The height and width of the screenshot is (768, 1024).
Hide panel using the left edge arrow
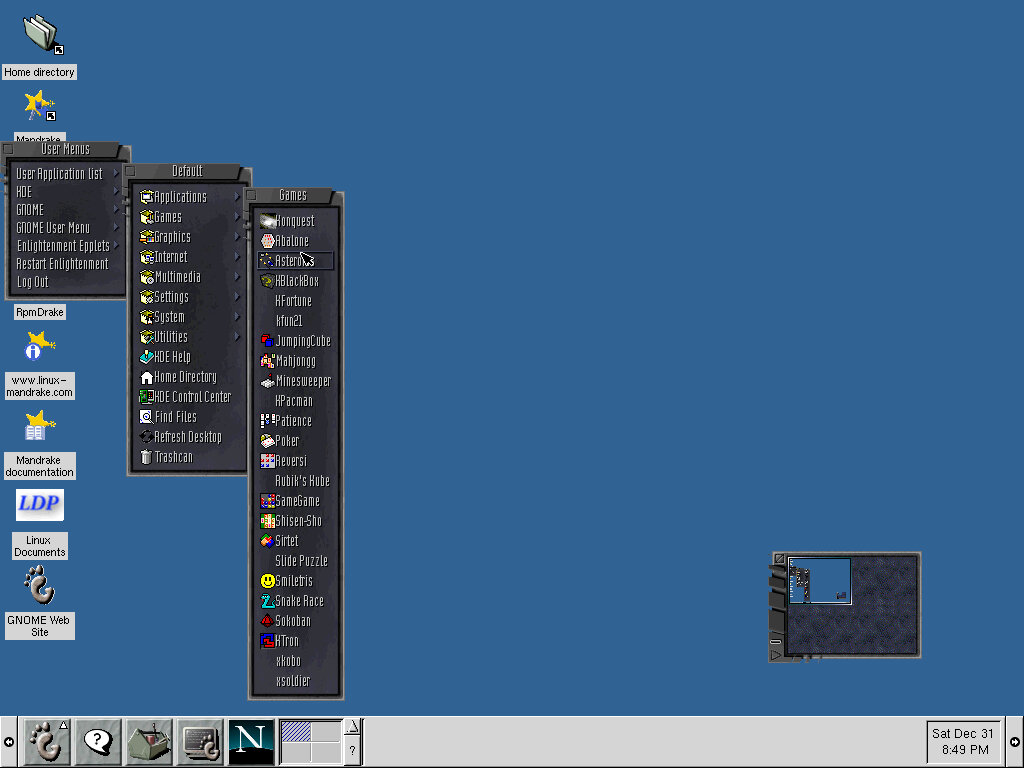click(8, 742)
